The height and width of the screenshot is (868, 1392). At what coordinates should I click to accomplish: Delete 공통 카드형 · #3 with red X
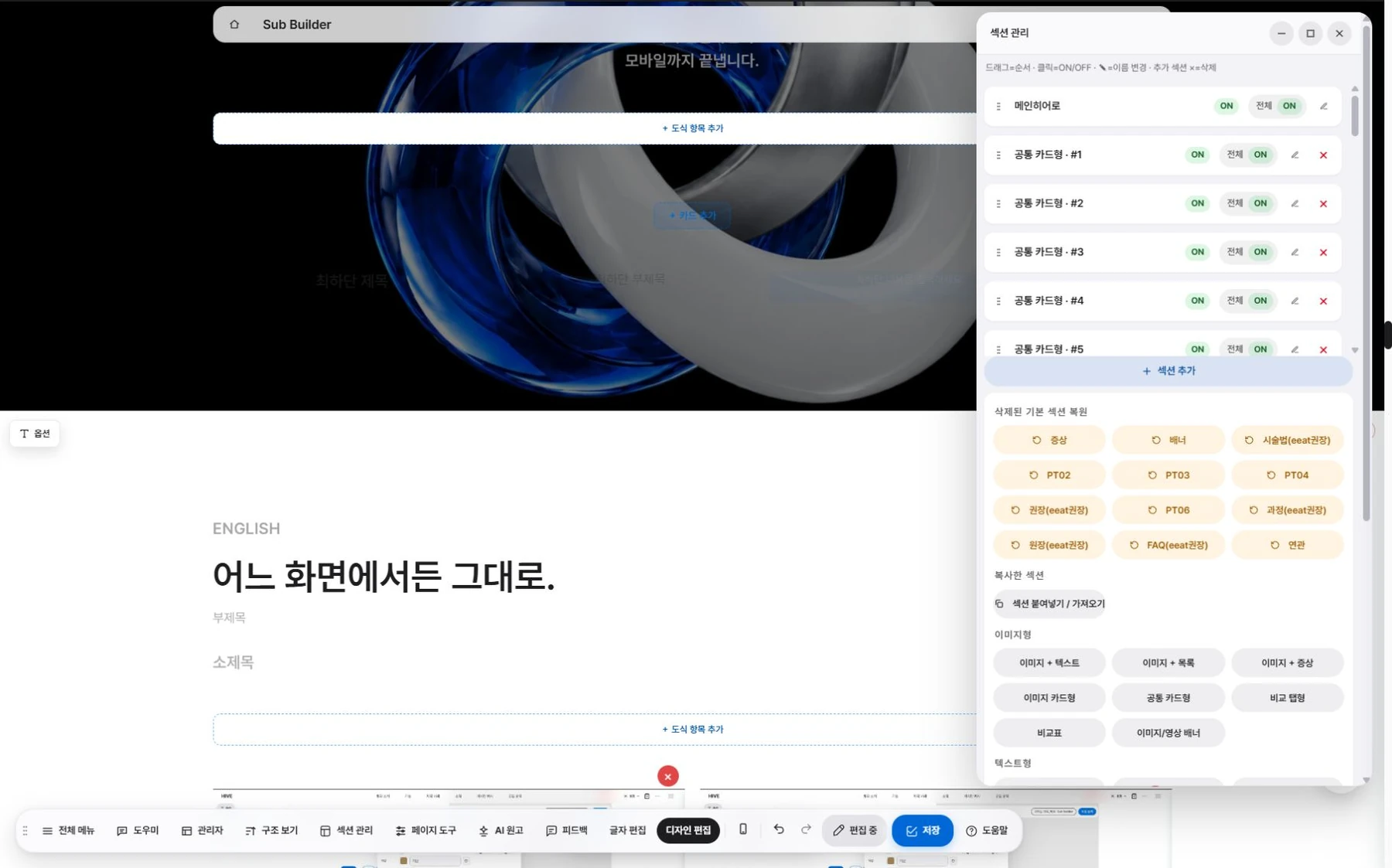tap(1323, 253)
